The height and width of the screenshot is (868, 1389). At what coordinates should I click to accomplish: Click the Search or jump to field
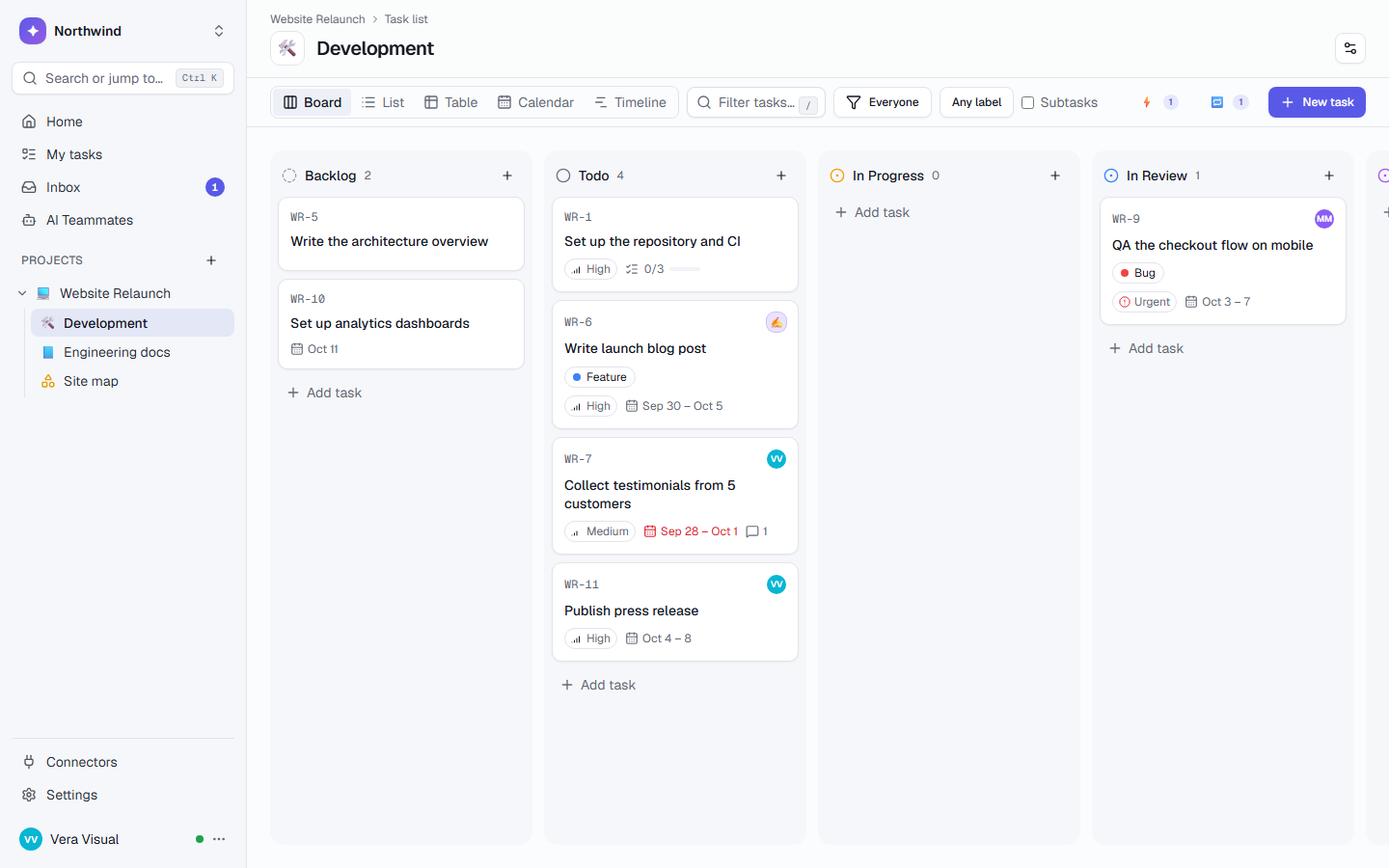(123, 78)
